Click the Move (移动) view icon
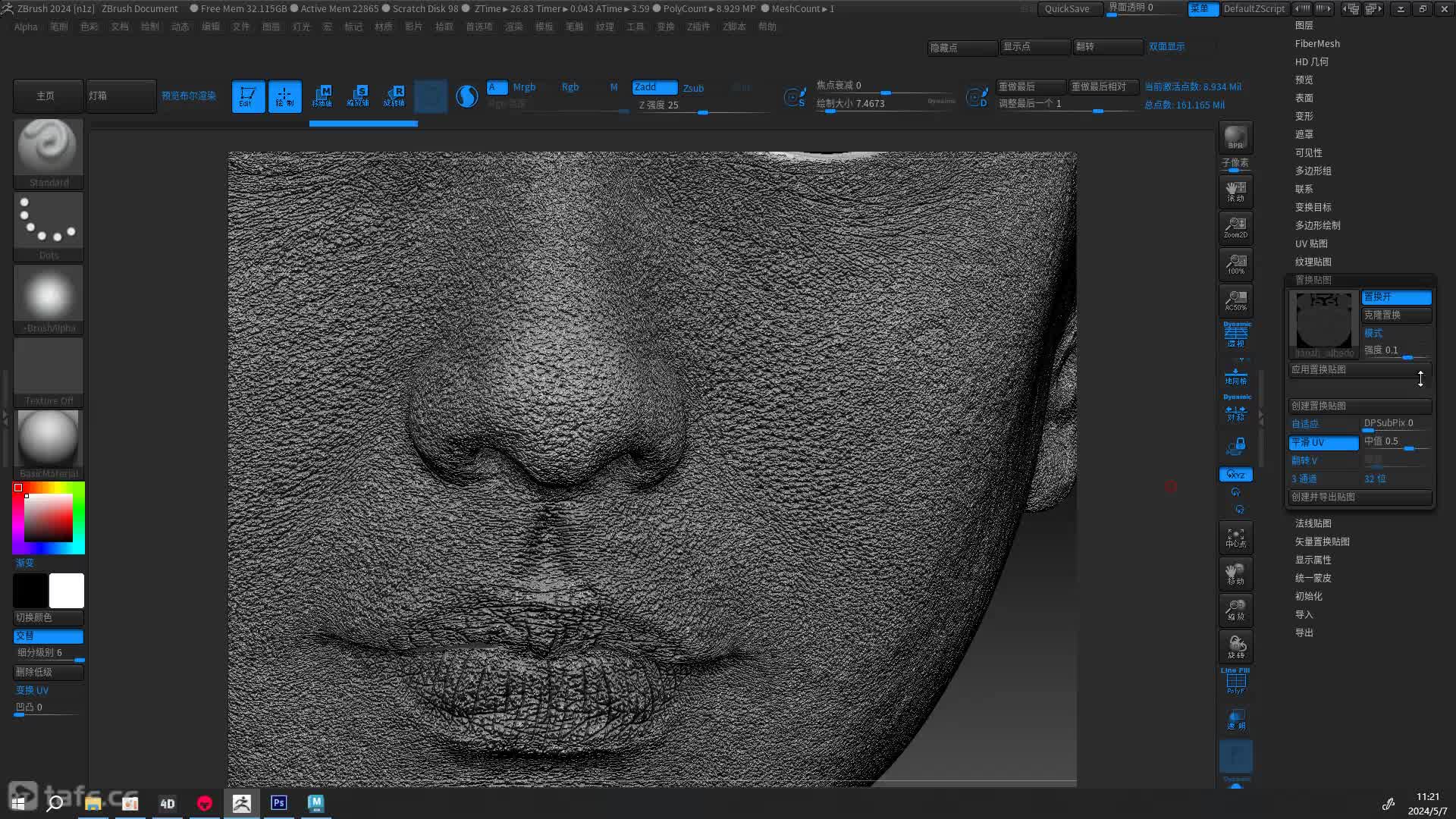The image size is (1456, 819). 1235,574
